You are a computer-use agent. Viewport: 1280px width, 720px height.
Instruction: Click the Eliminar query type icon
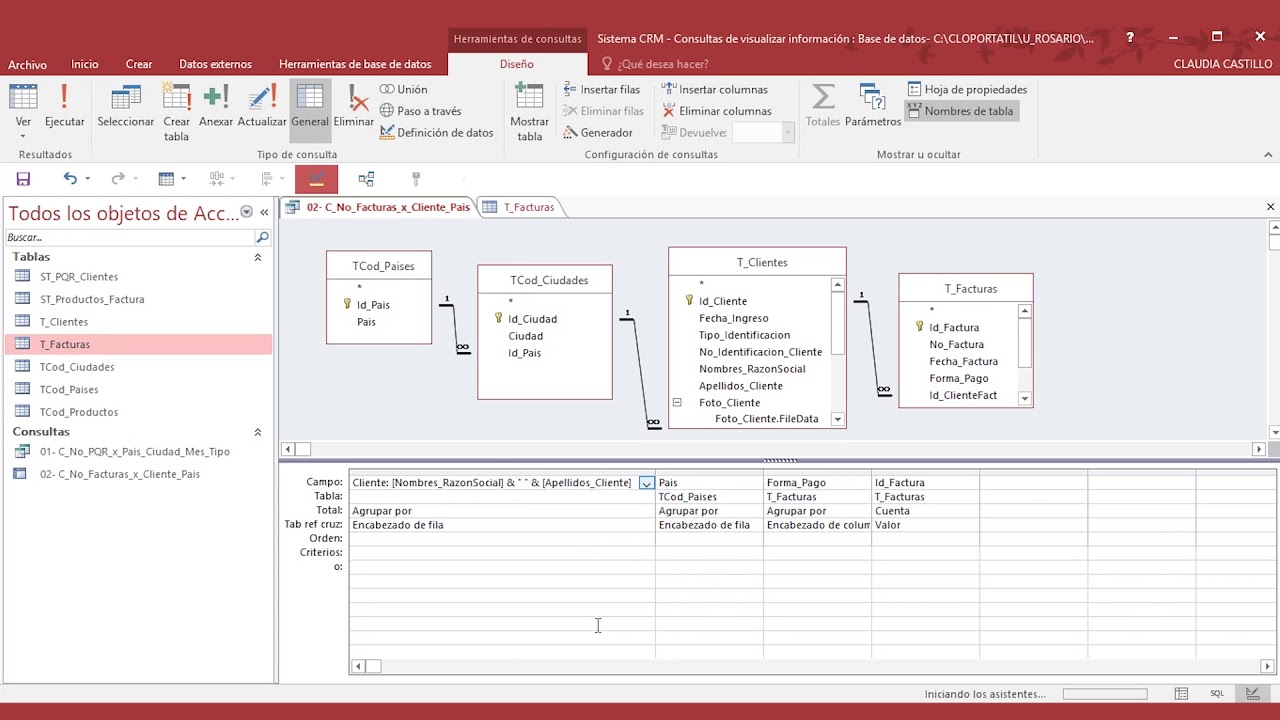(x=354, y=108)
